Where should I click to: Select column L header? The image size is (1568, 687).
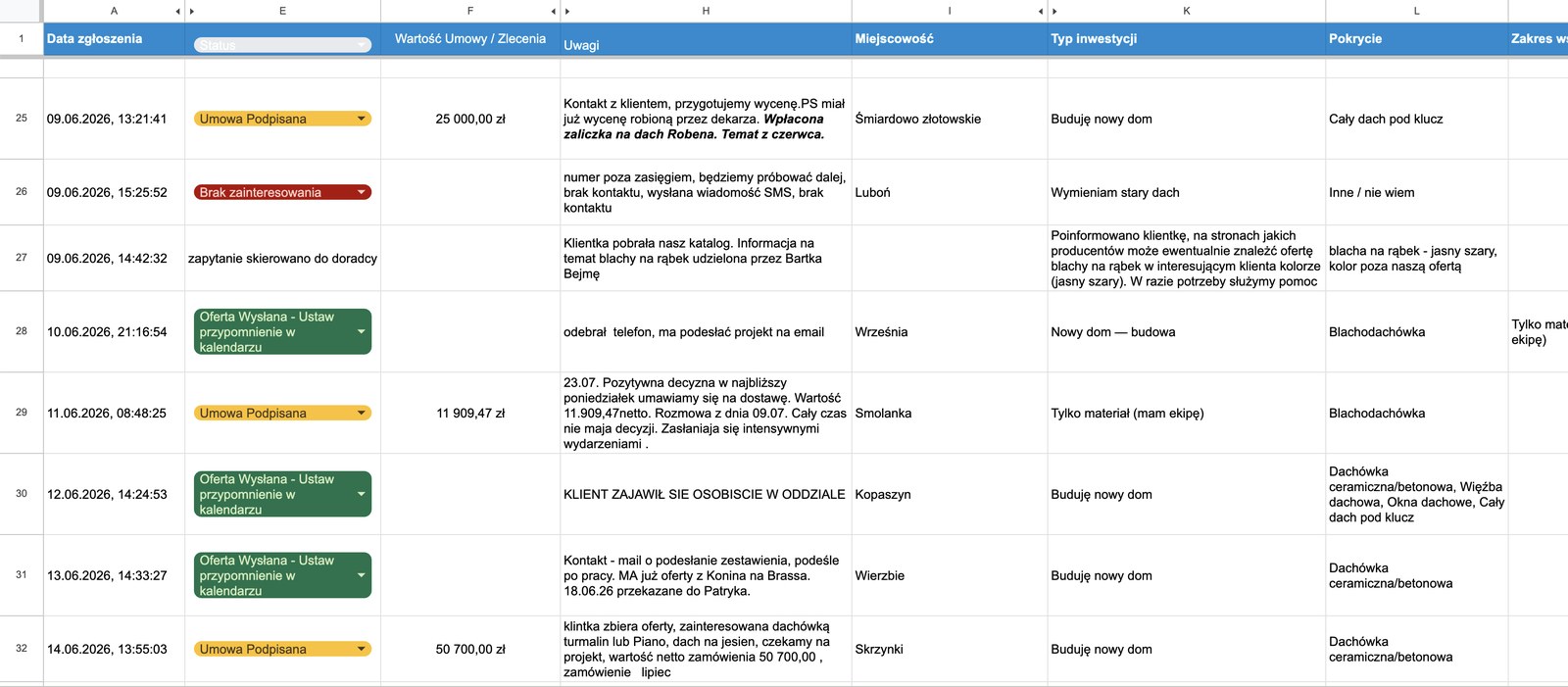(x=1416, y=11)
